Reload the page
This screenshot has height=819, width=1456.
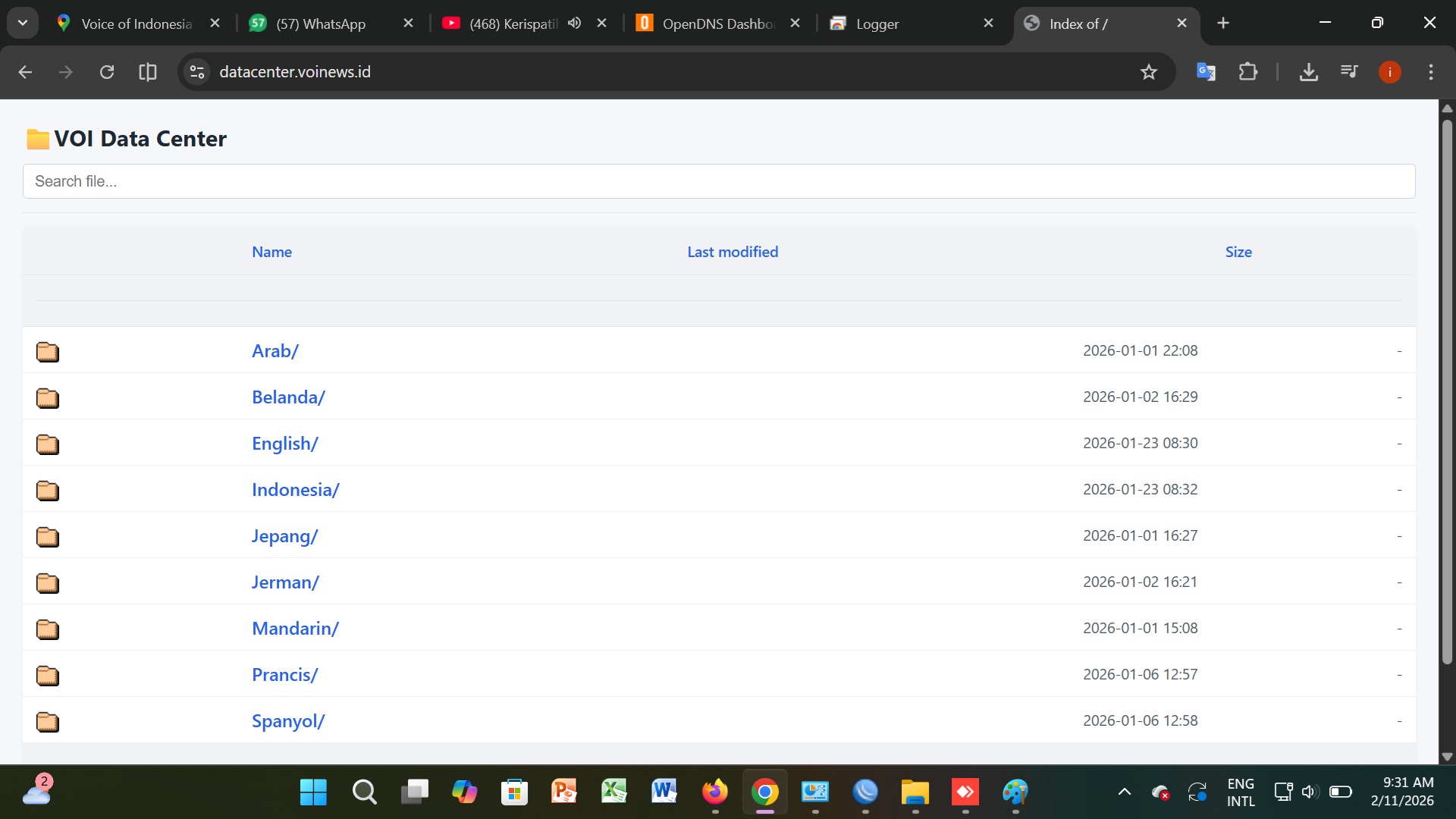point(107,72)
